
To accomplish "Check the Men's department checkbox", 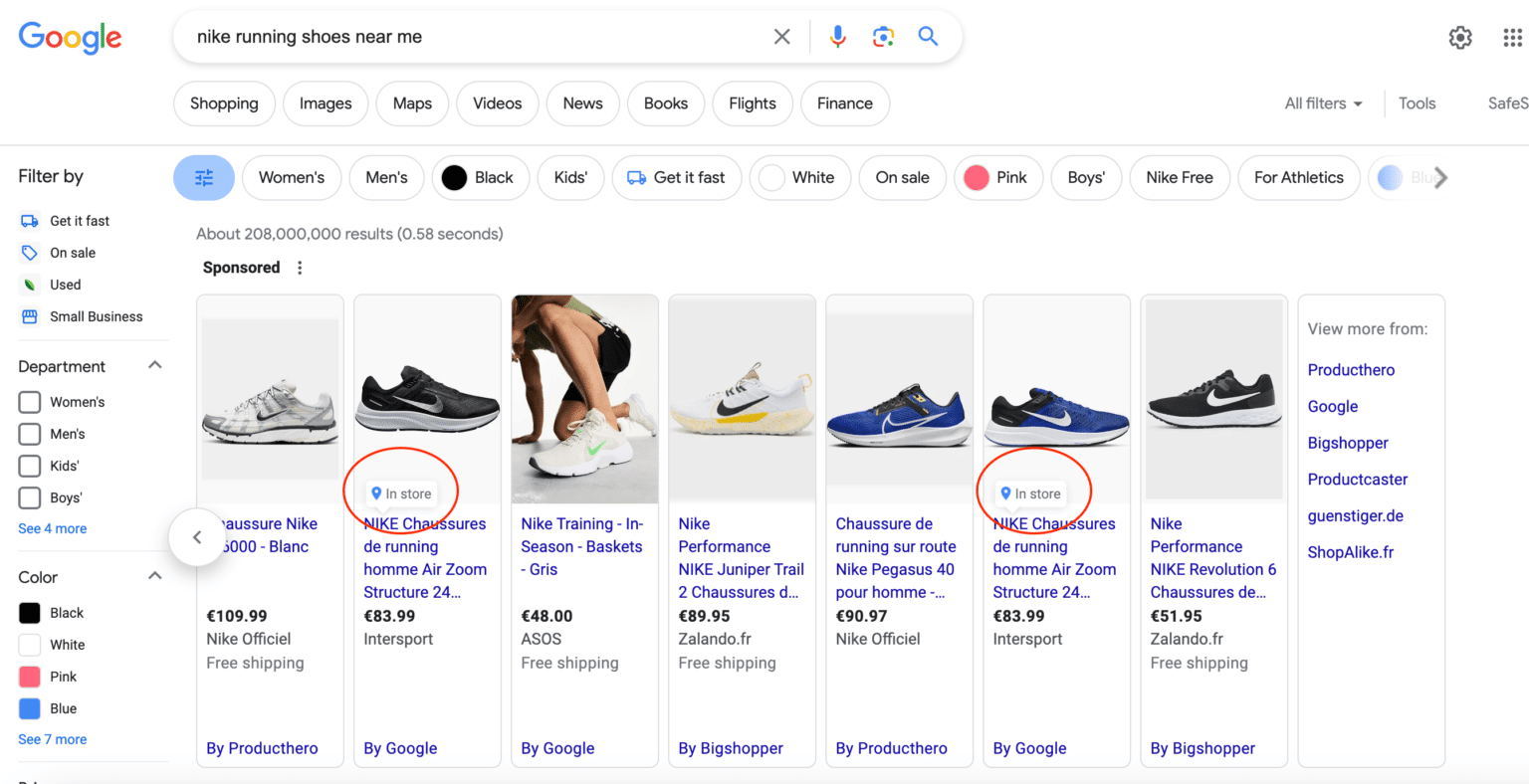I will [x=29, y=434].
